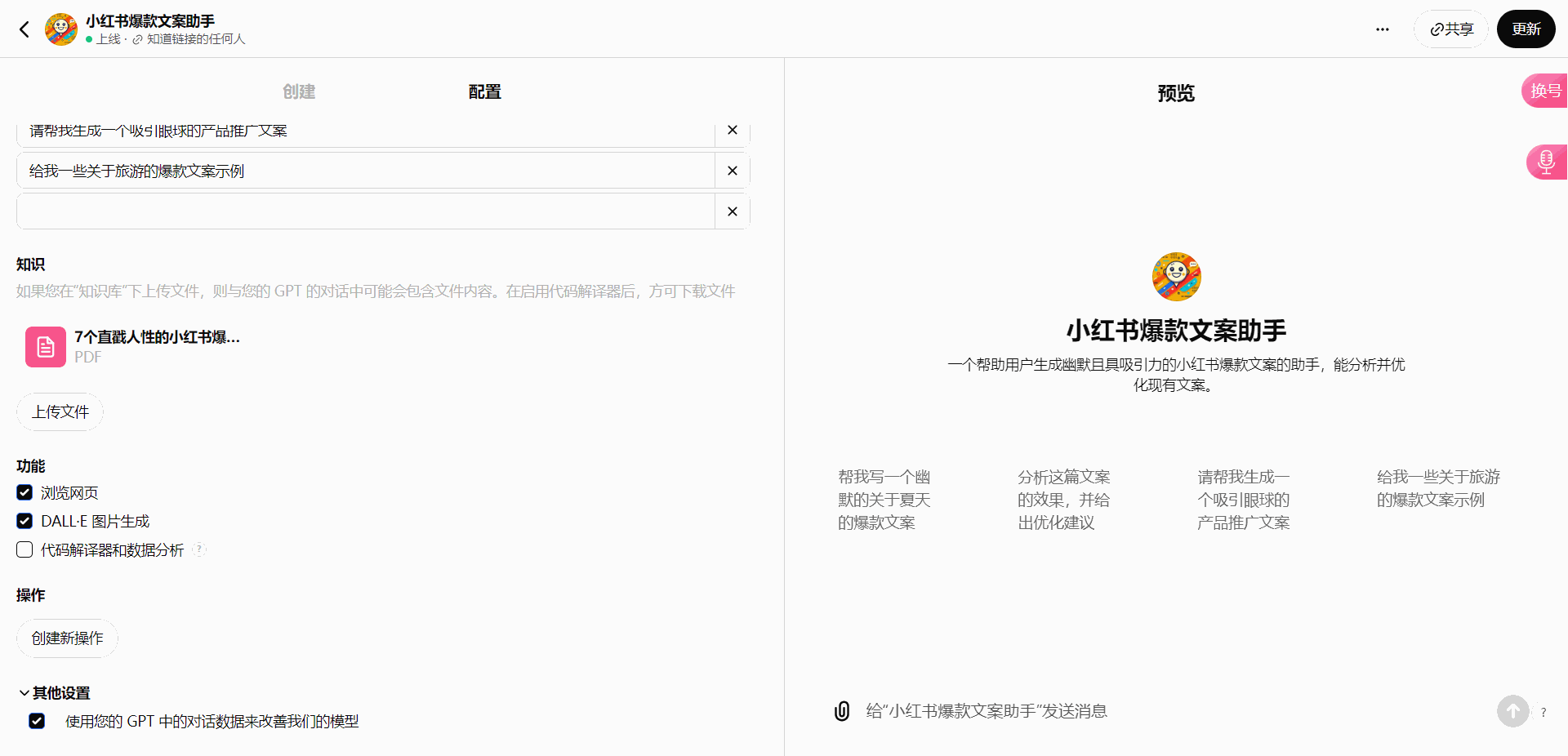Enable code interpreter and data analysis
1568x756 pixels.
(24, 549)
